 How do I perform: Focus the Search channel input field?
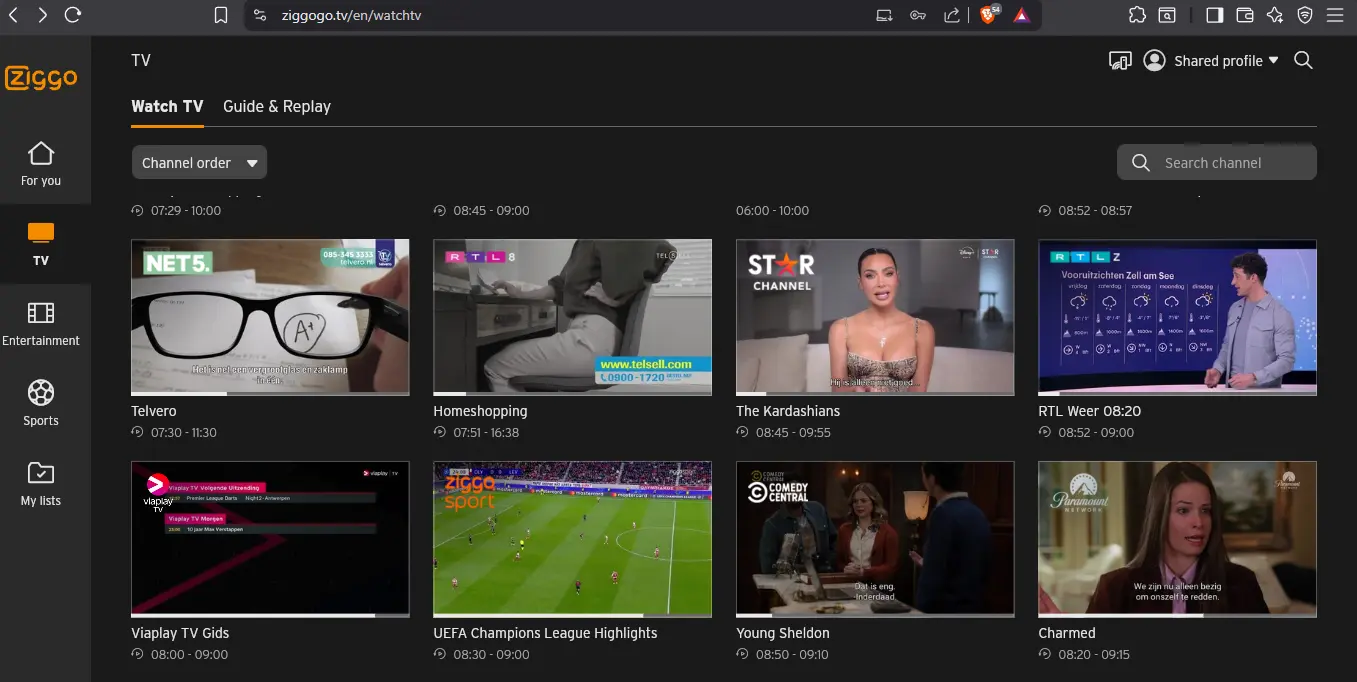pos(1217,163)
